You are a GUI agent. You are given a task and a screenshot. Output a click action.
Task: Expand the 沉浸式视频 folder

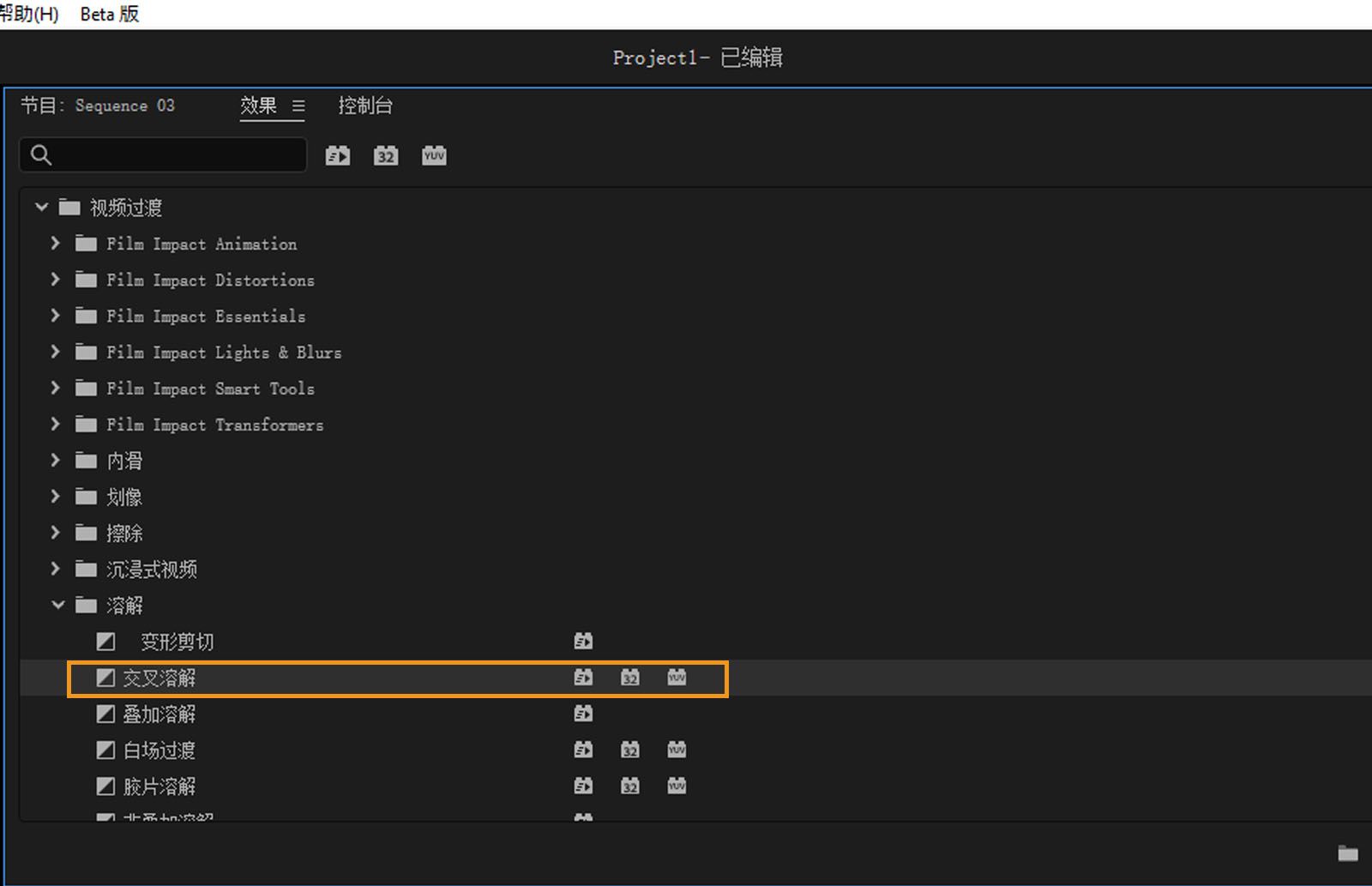(56, 569)
